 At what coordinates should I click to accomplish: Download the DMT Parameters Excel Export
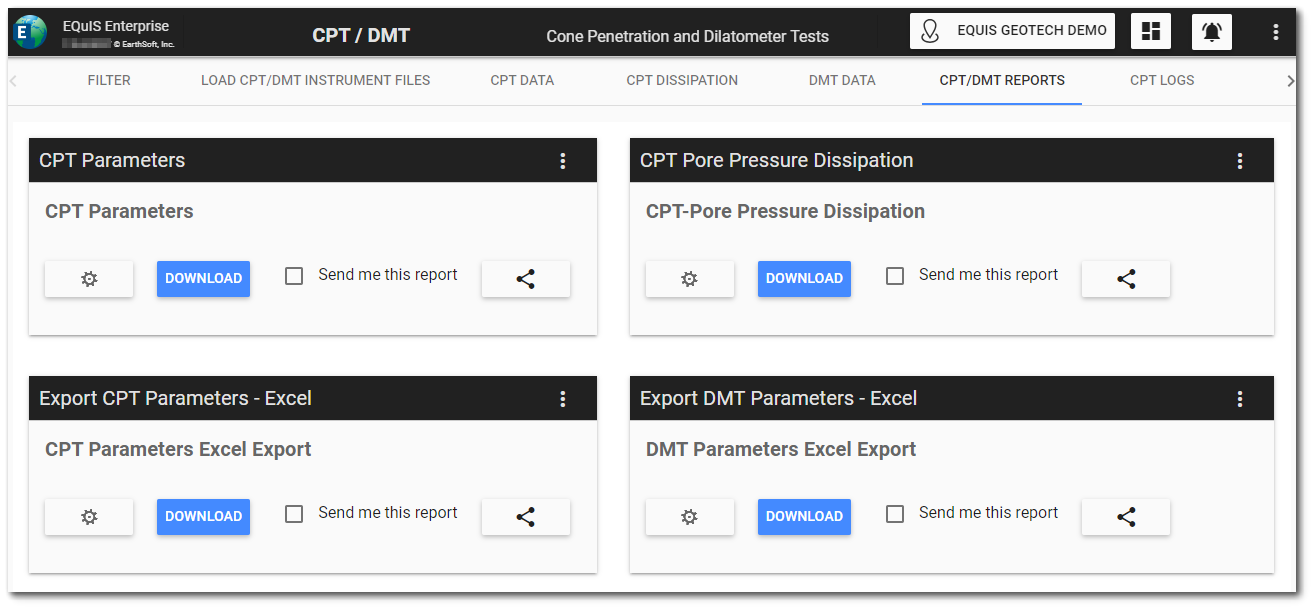tap(804, 517)
